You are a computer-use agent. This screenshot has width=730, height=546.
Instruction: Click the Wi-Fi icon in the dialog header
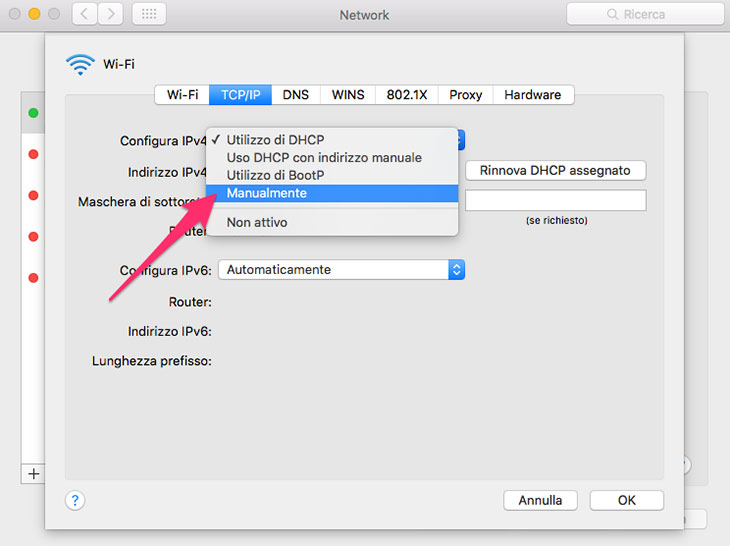80,65
